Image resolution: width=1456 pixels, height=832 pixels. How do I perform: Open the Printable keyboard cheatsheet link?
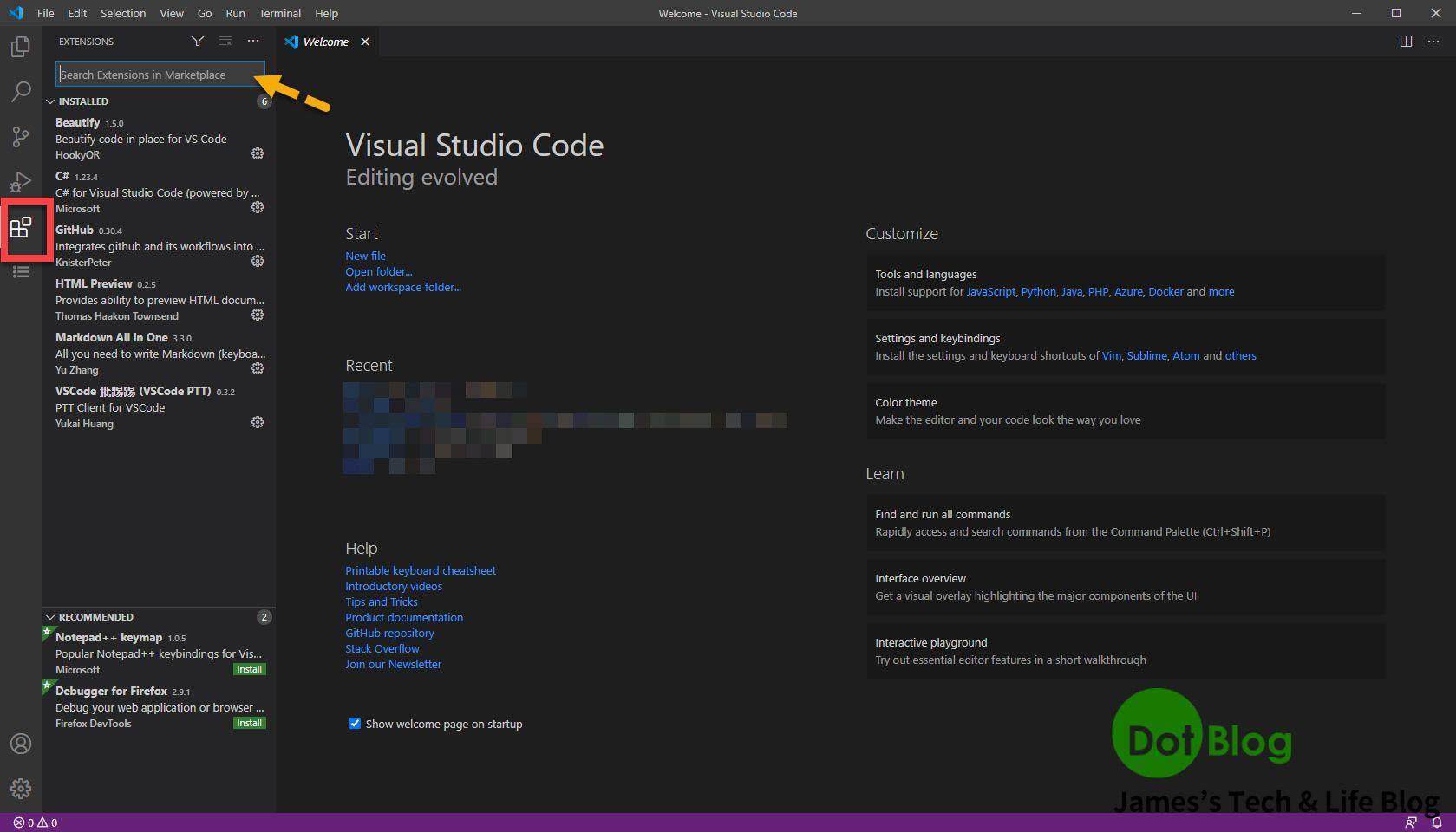[x=420, y=570]
